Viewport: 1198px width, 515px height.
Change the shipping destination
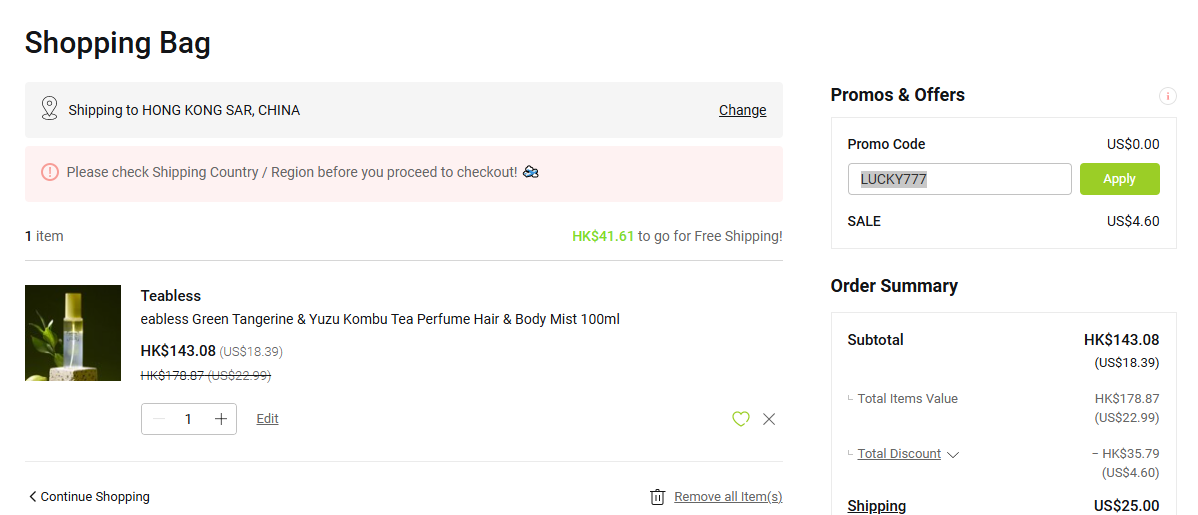coord(742,110)
